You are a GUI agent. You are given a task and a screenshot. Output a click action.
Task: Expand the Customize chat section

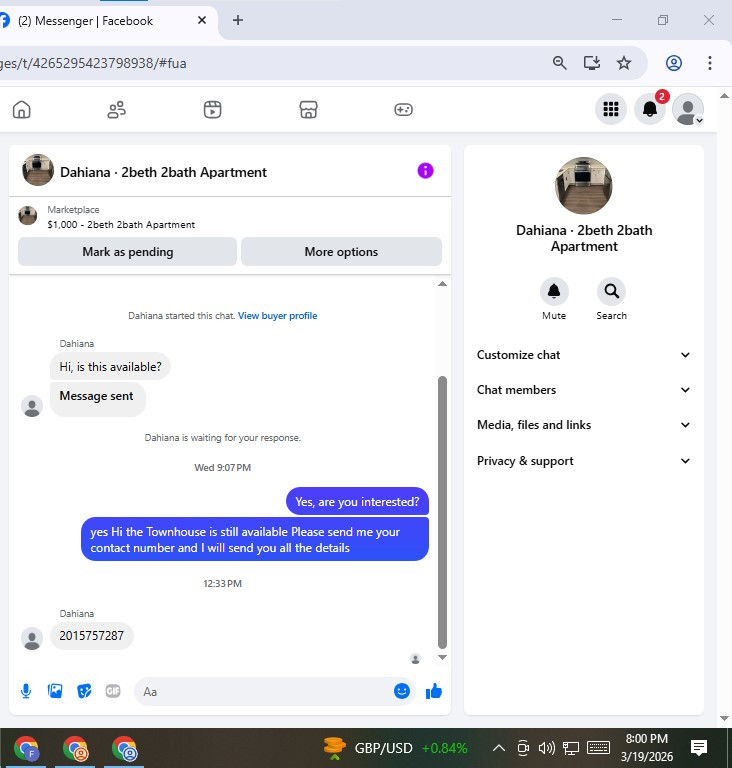point(584,355)
